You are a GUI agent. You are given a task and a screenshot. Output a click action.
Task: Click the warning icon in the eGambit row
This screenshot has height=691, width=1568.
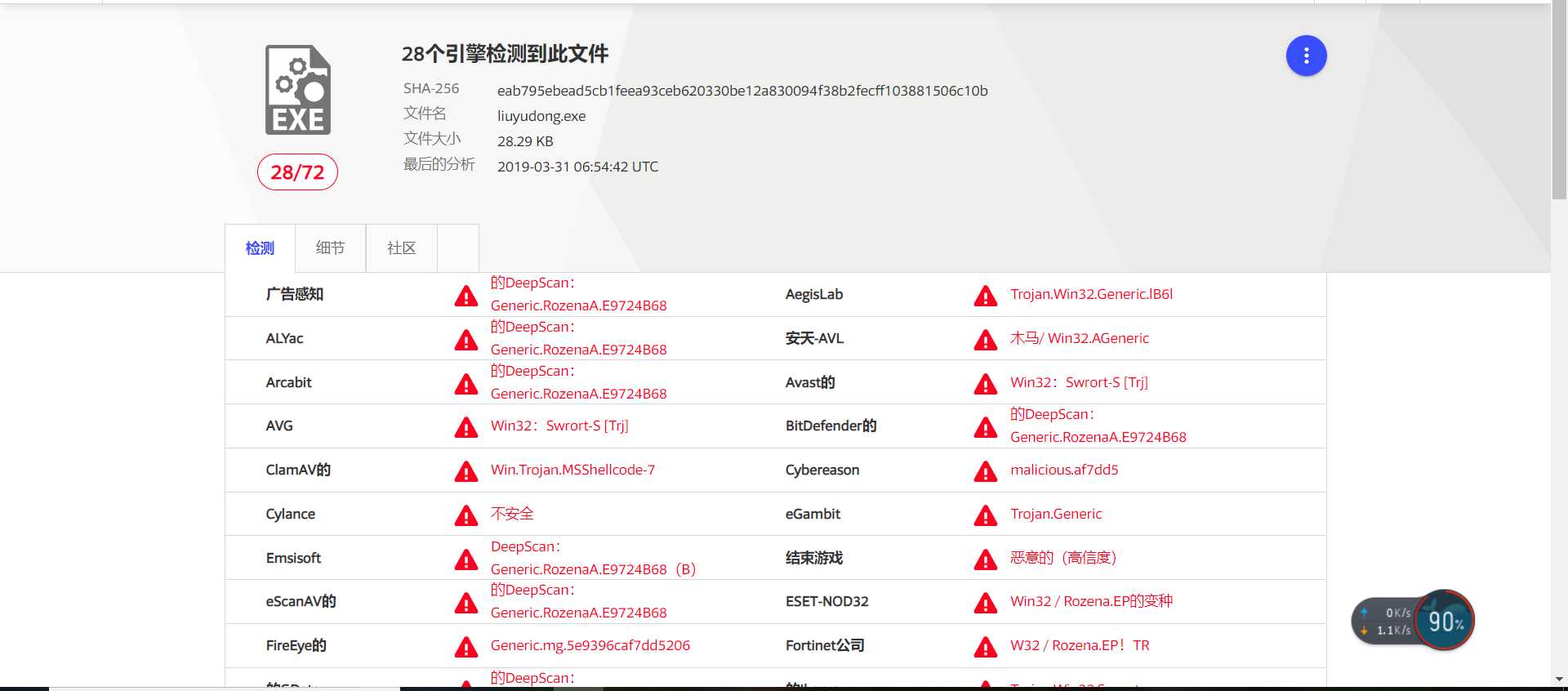click(x=986, y=515)
